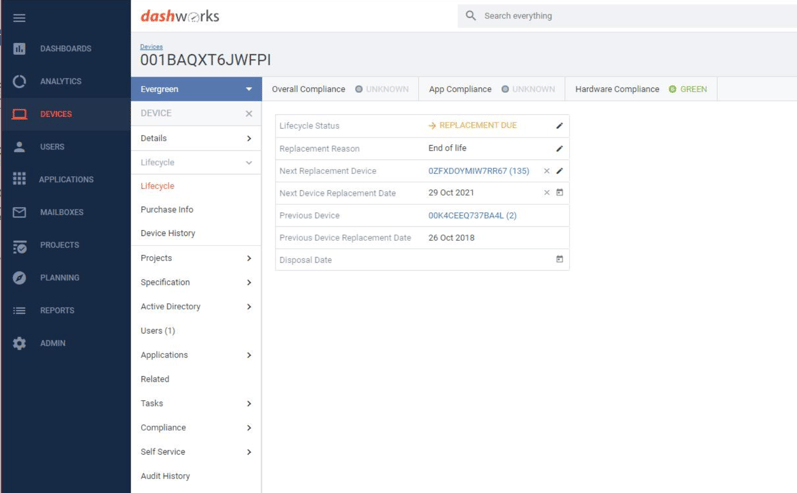The image size is (797, 493).
Task: Open previous device 00K4CEEQ737BA4L link
Action: point(472,215)
